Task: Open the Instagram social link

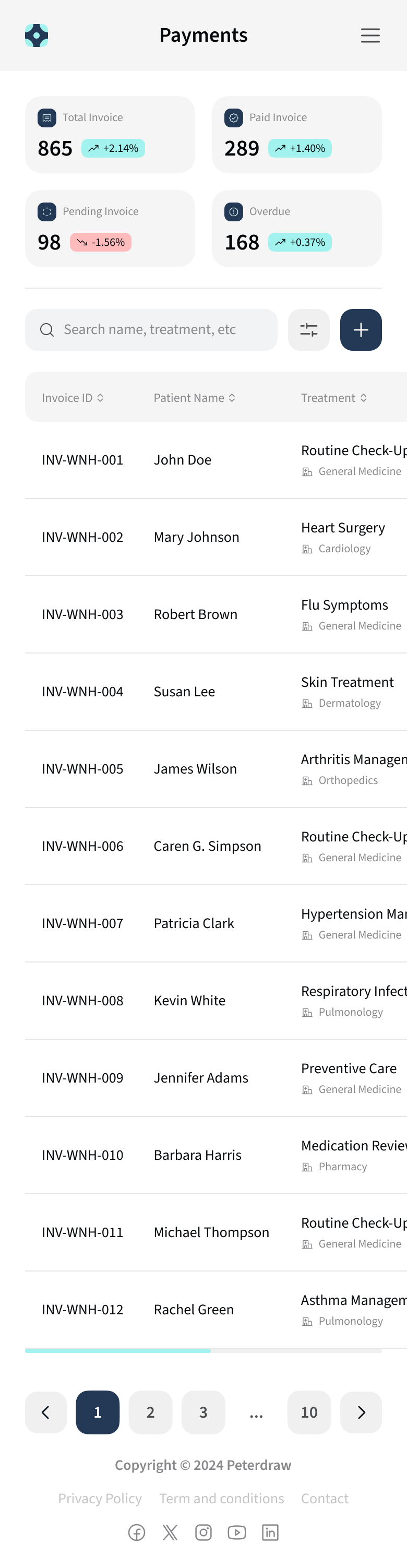Action: pyautogui.click(x=203, y=1532)
